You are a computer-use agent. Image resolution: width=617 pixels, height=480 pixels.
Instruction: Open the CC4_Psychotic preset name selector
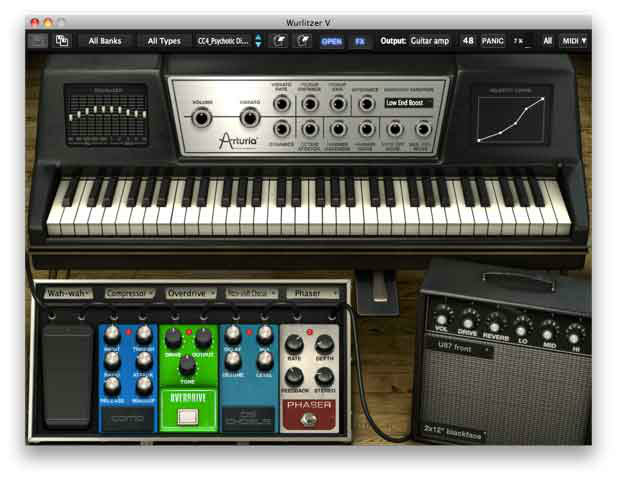[223, 41]
